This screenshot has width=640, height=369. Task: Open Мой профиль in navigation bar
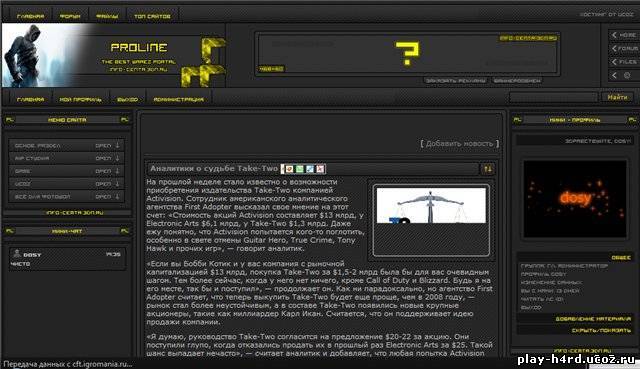click(x=80, y=100)
